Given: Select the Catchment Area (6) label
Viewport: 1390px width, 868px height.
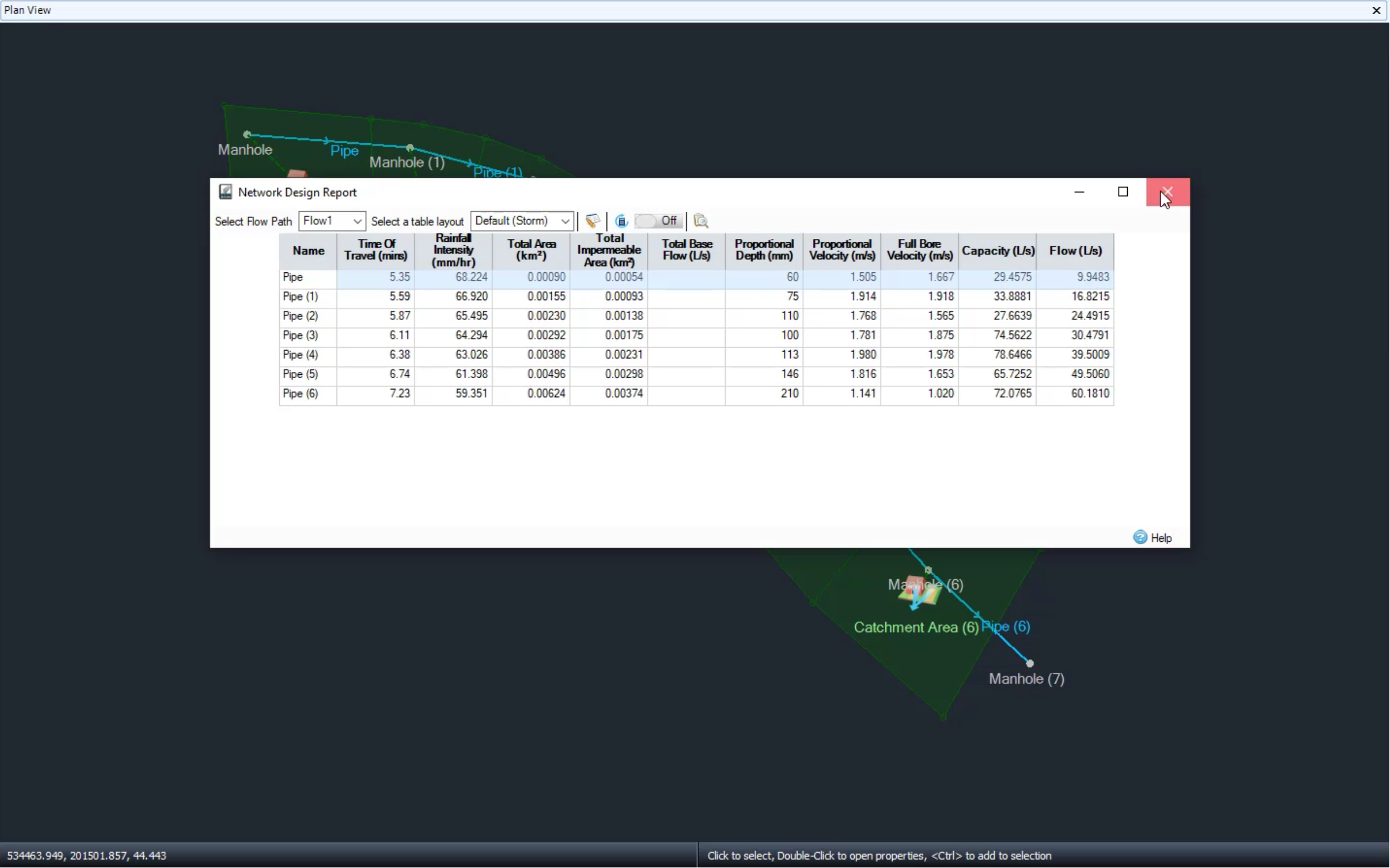Looking at the screenshot, I should (x=916, y=627).
